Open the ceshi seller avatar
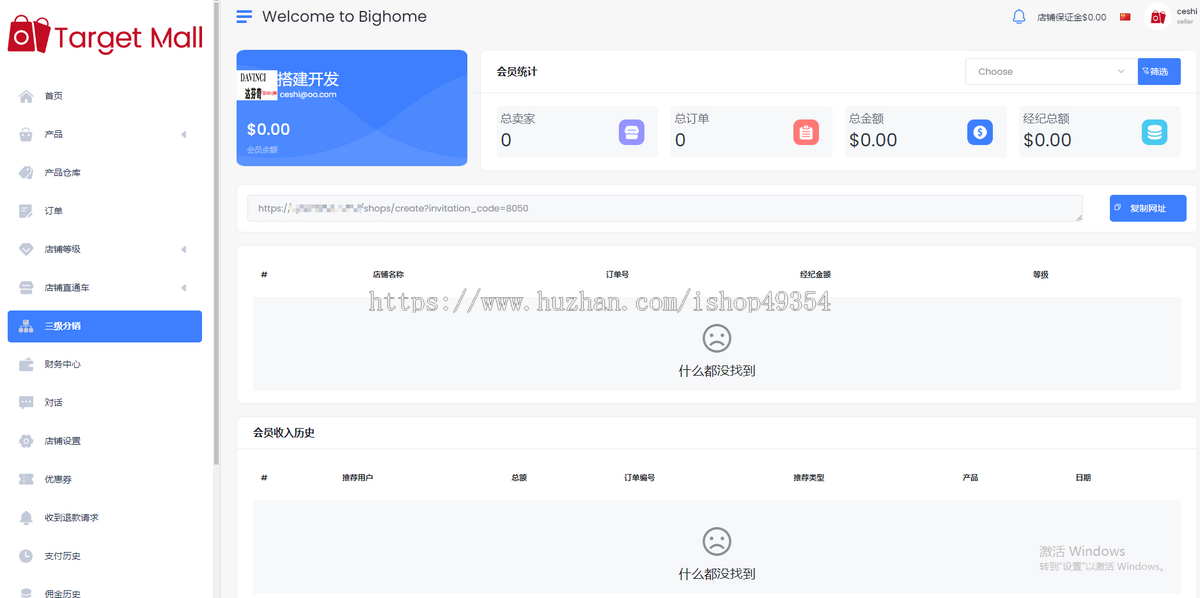Screen dimensions: 1200x598 (x=1158, y=17)
